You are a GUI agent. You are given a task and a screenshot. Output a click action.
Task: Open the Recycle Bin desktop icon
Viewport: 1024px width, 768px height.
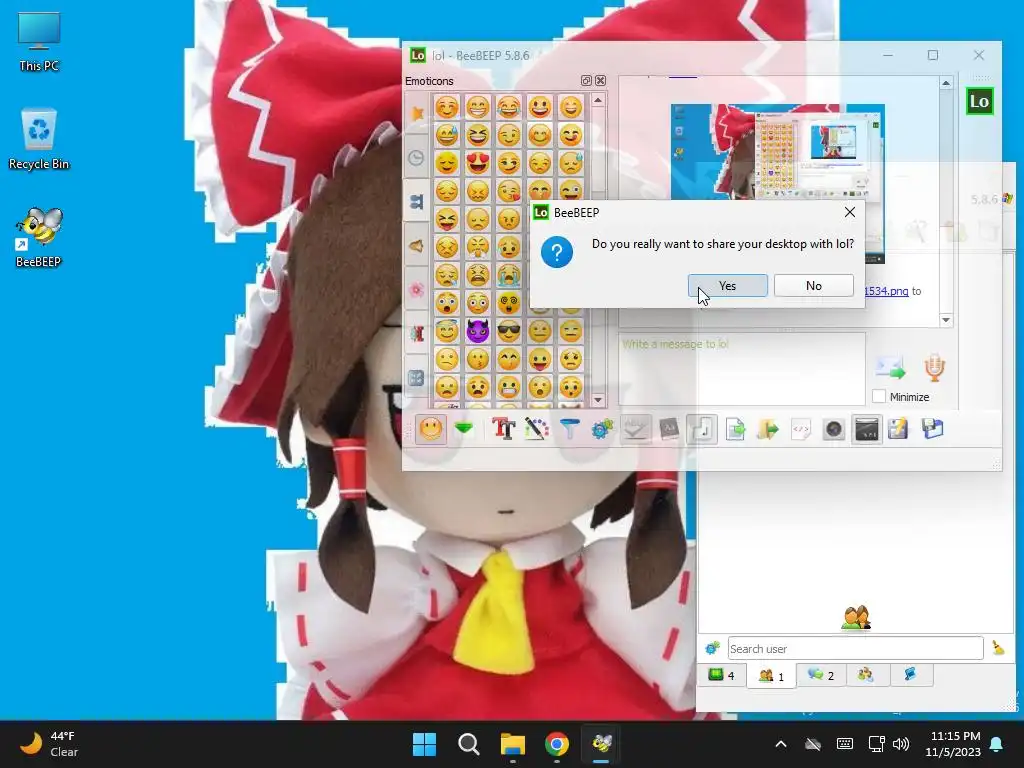tap(39, 139)
